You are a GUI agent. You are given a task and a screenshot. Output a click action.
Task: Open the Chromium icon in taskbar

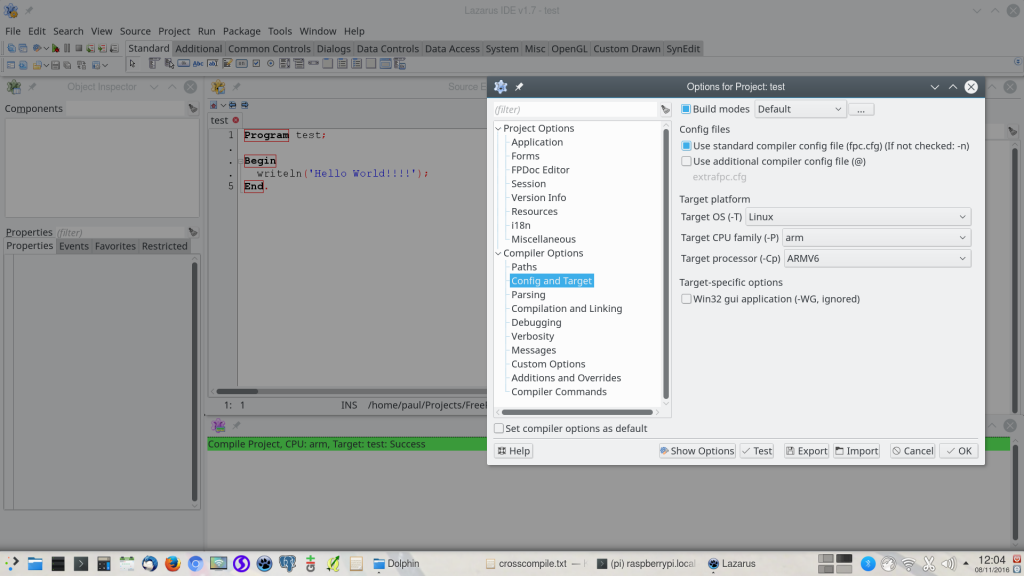[195, 564]
